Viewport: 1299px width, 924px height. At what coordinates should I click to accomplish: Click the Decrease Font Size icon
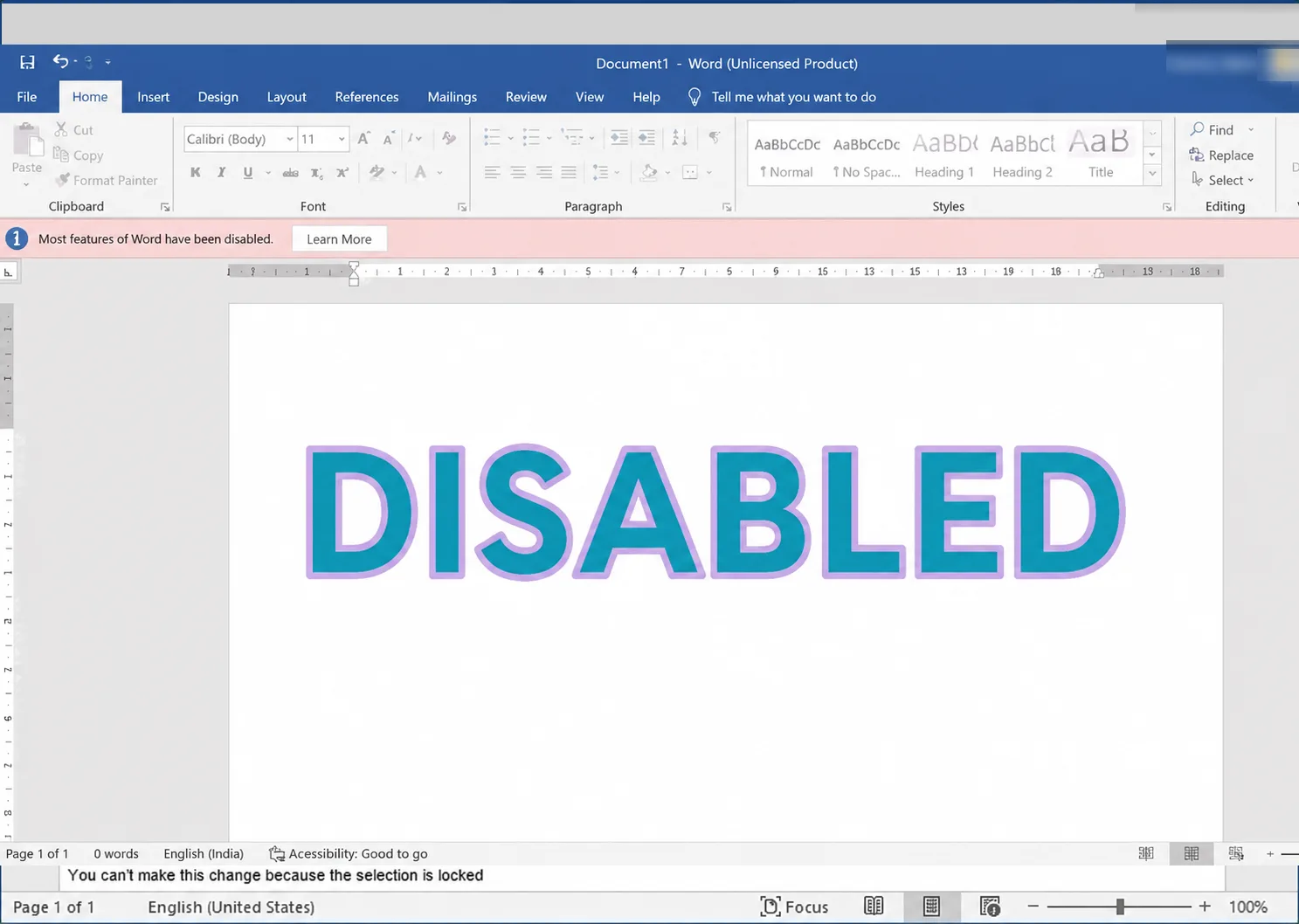tap(389, 138)
